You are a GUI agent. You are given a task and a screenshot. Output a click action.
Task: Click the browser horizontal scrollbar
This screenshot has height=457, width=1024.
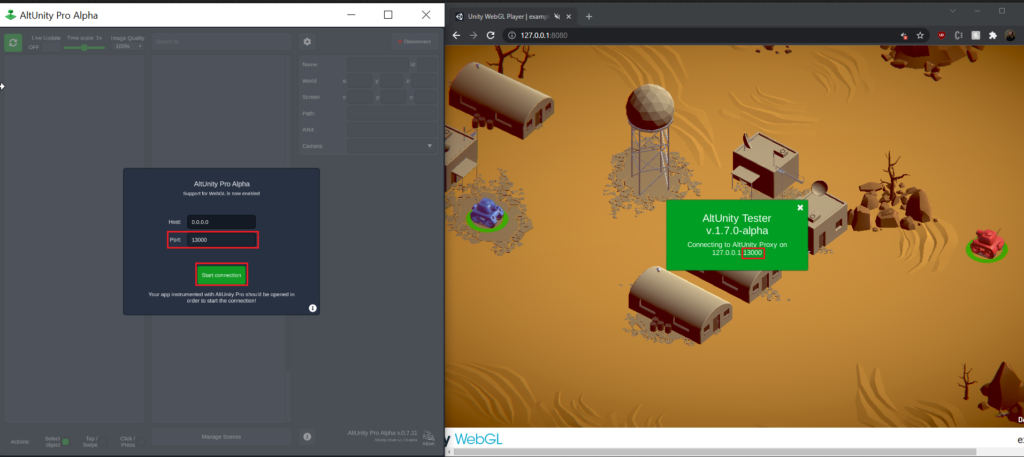pos(715,452)
